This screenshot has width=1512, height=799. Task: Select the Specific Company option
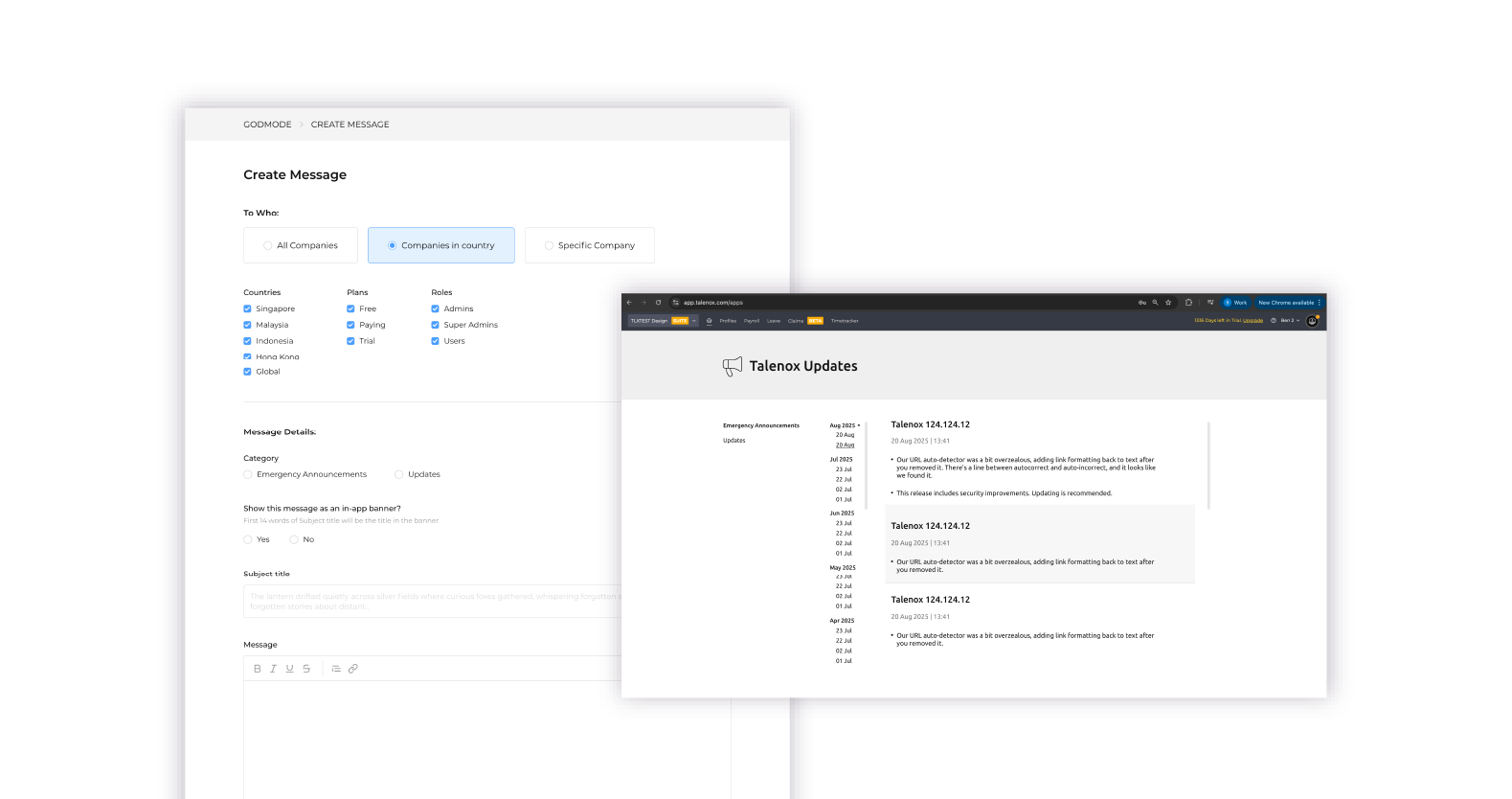(x=590, y=245)
